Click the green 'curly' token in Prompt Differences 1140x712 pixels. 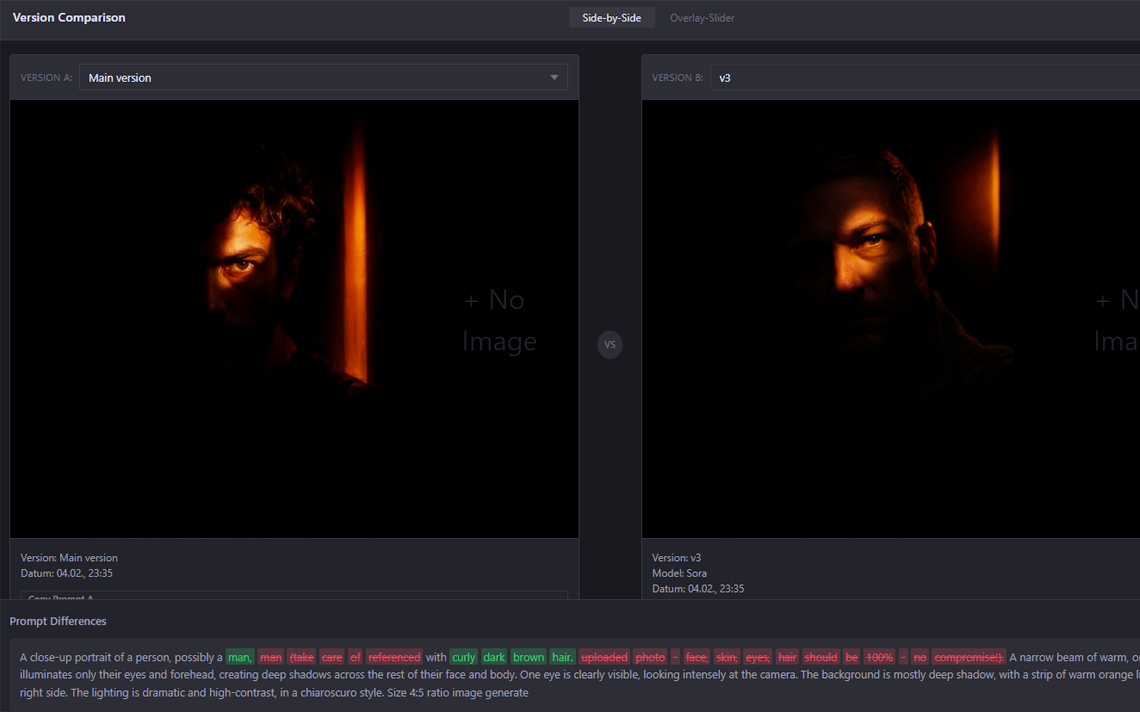point(463,657)
